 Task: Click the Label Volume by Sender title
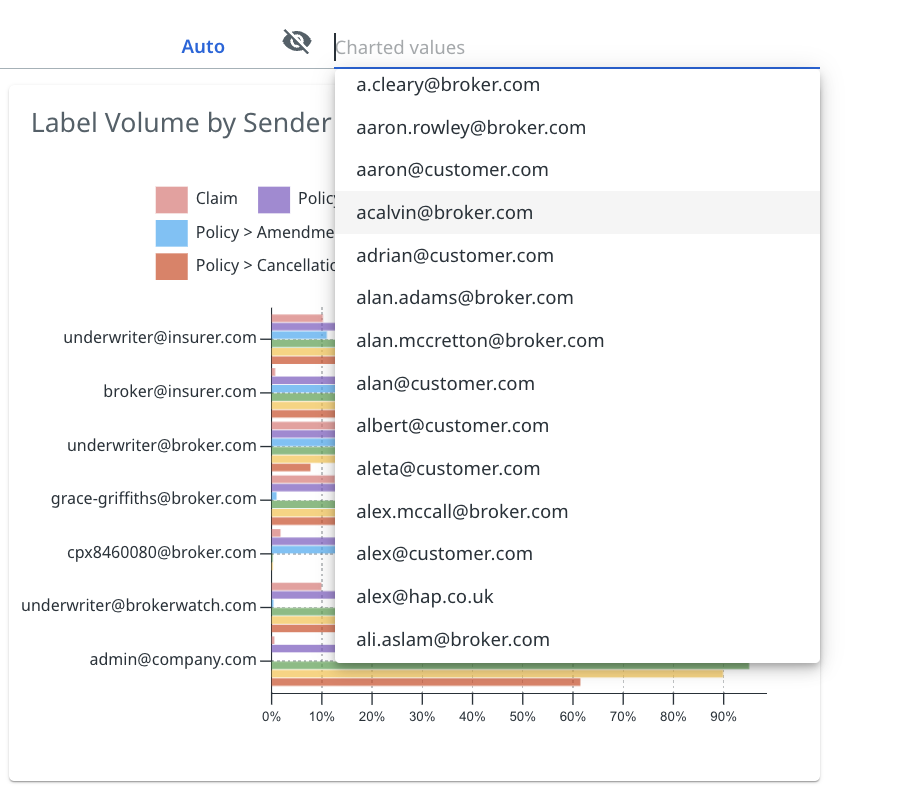(181, 123)
